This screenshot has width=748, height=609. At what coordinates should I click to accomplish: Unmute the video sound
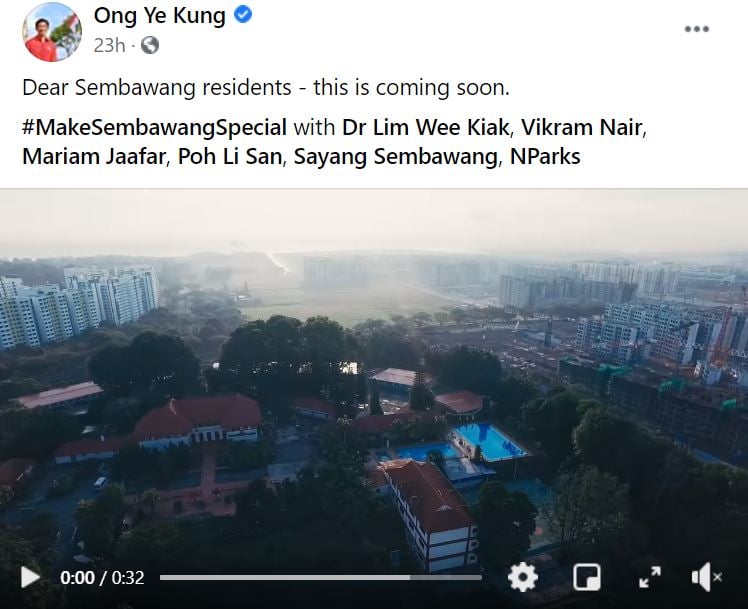coord(706,577)
